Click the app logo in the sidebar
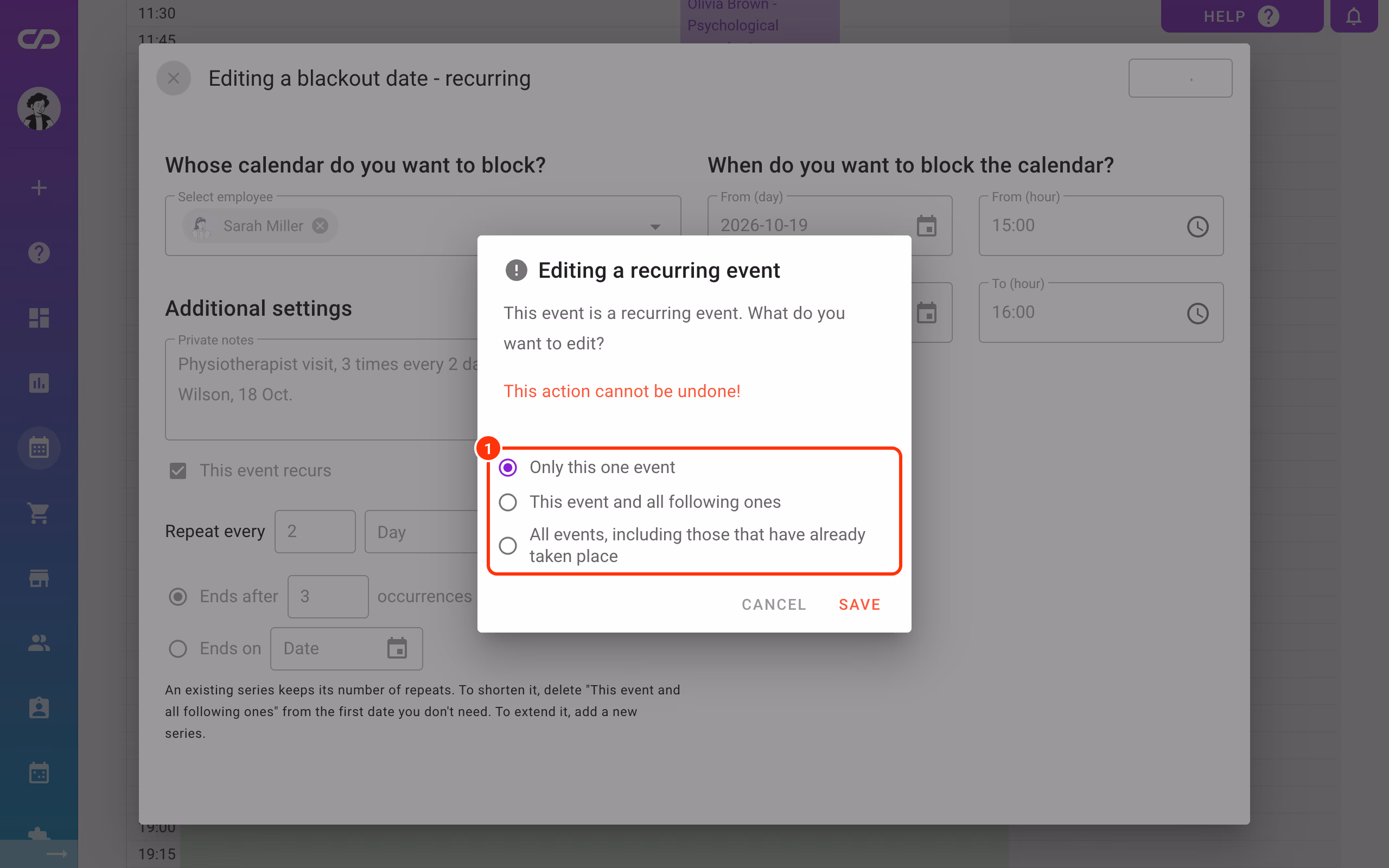The height and width of the screenshot is (868, 1389). (x=39, y=39)
